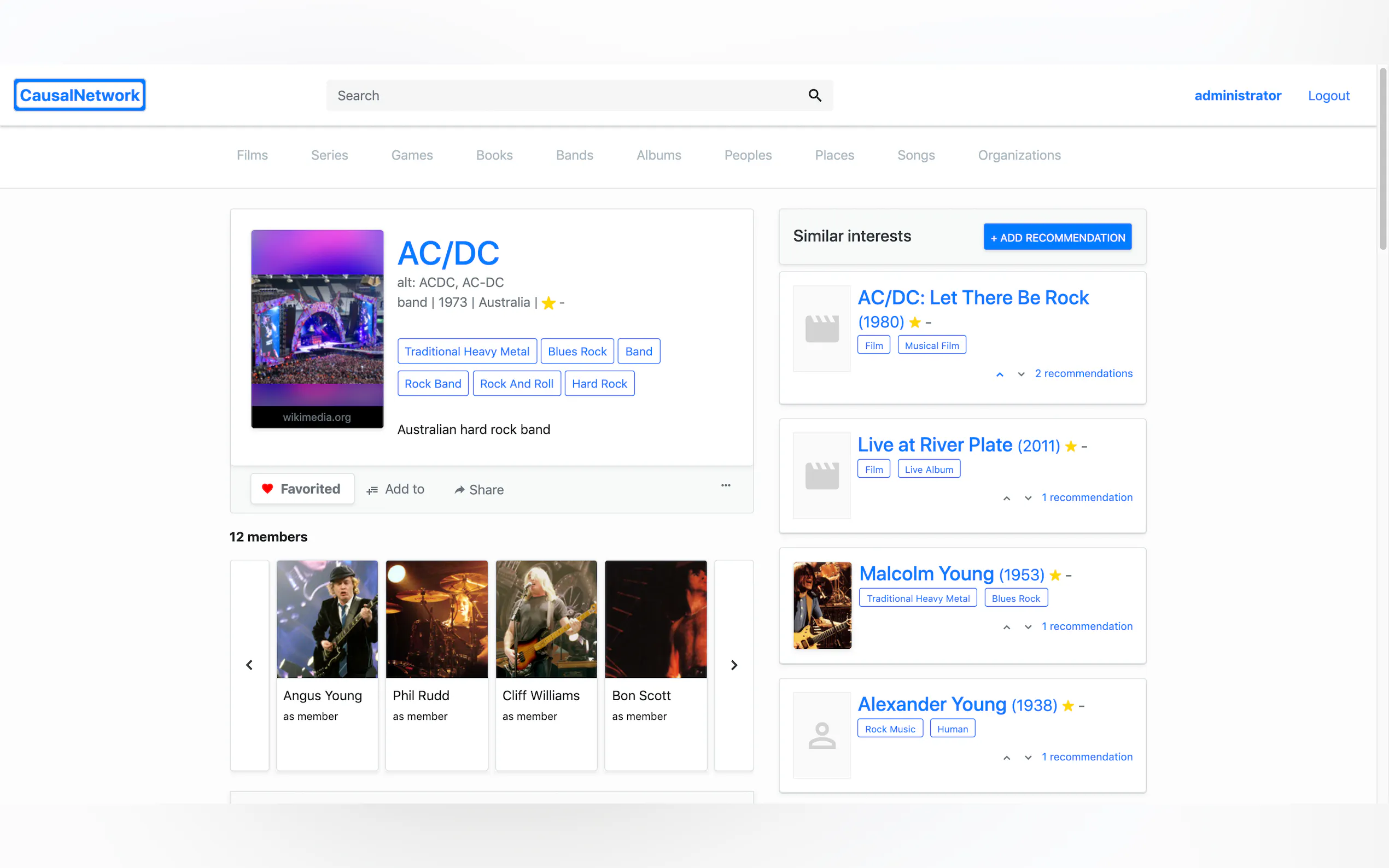This screenshot has width=1389, height=868.
Task: Expand 1 recommendation under Alexander Young
Action: 1087,756
